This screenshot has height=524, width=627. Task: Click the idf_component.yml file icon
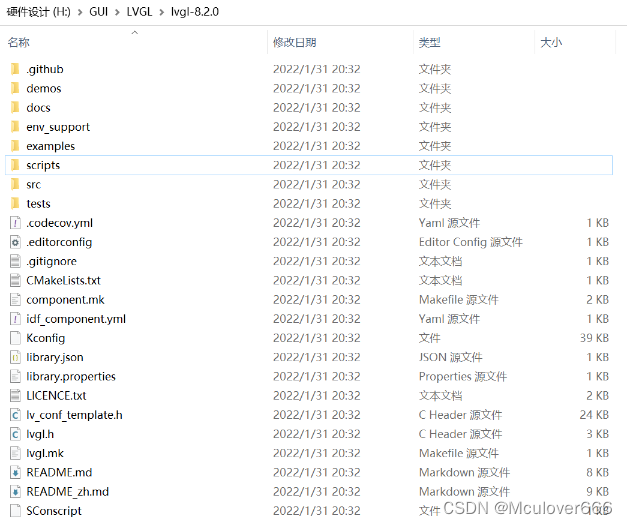click(x=15, y=319)
